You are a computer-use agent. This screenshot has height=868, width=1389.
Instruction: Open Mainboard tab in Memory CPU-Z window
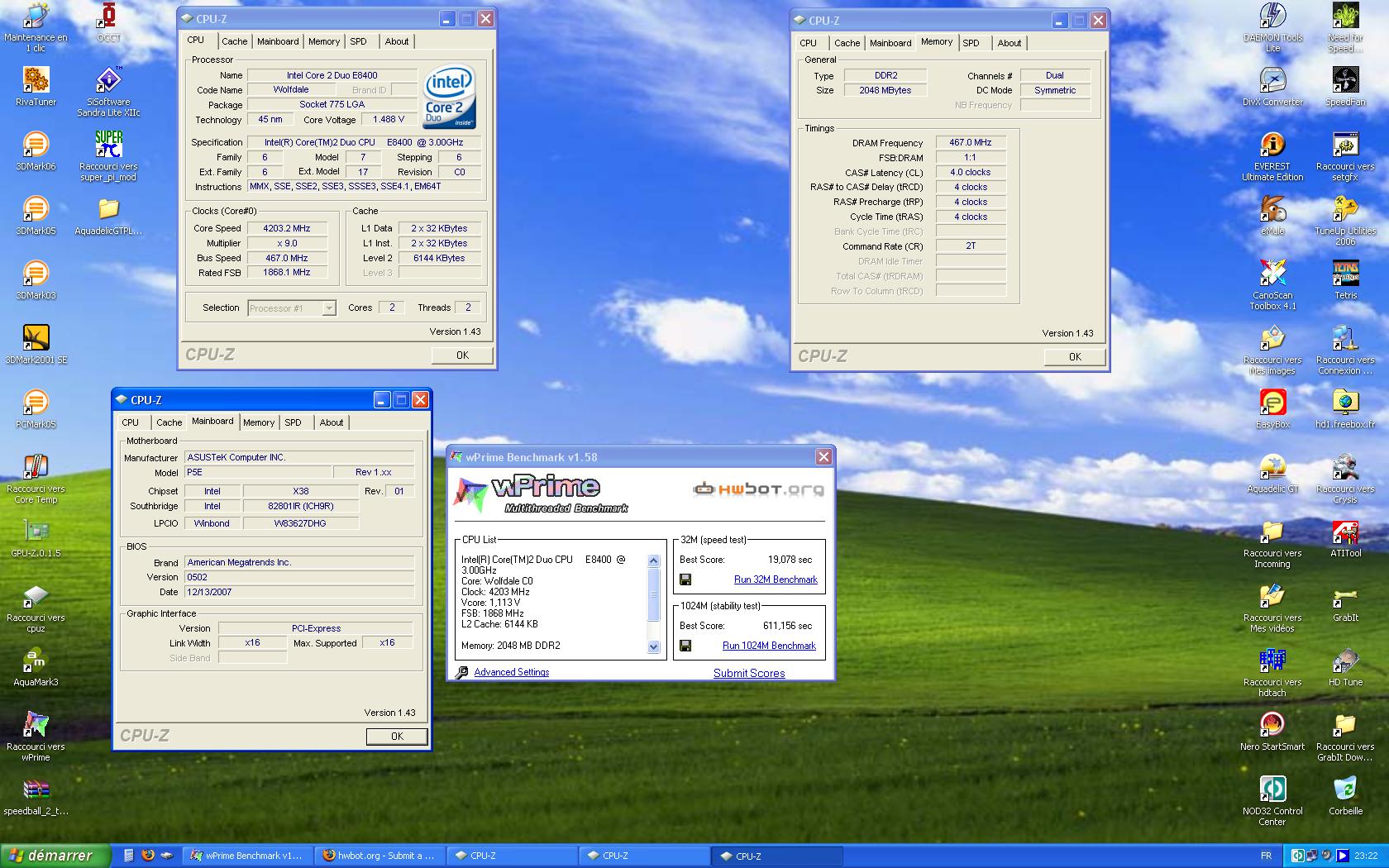(x=890, y=42)
